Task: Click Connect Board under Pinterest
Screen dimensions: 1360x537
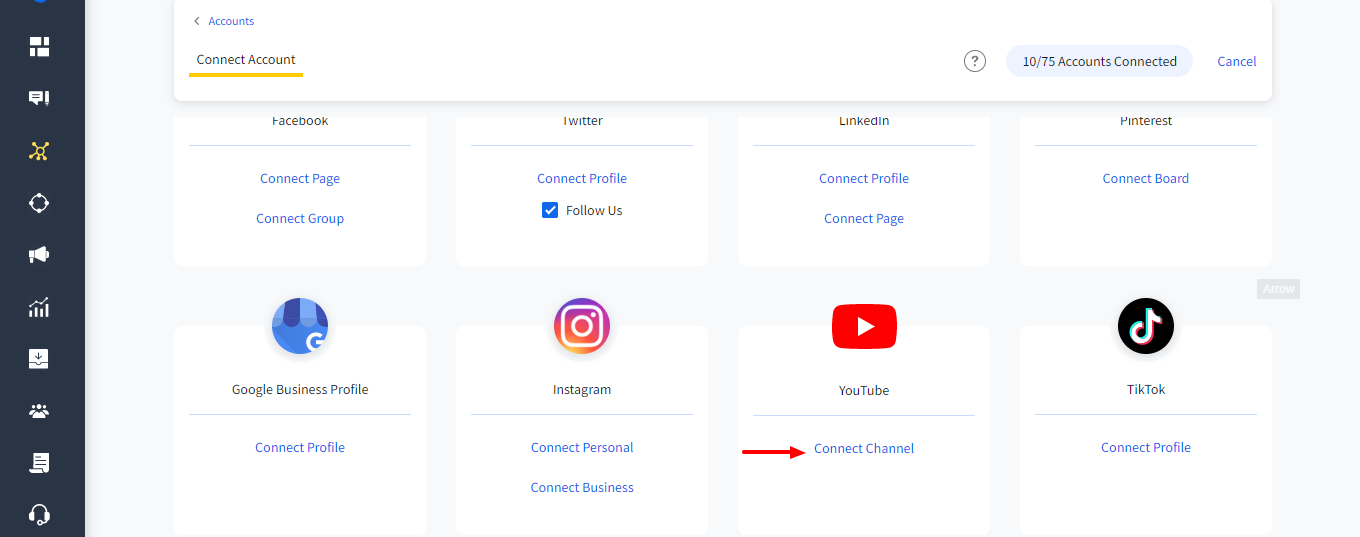Action: 1146,178
